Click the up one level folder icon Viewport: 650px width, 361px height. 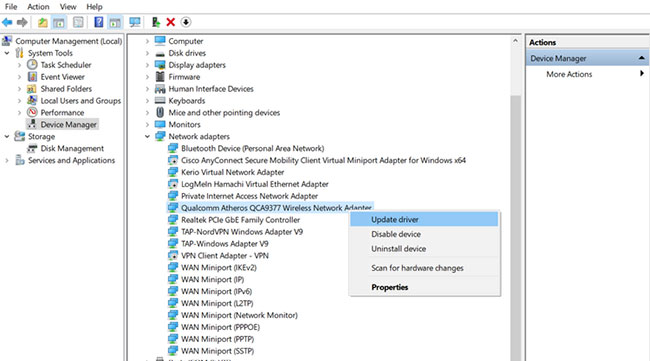(43, 22)
